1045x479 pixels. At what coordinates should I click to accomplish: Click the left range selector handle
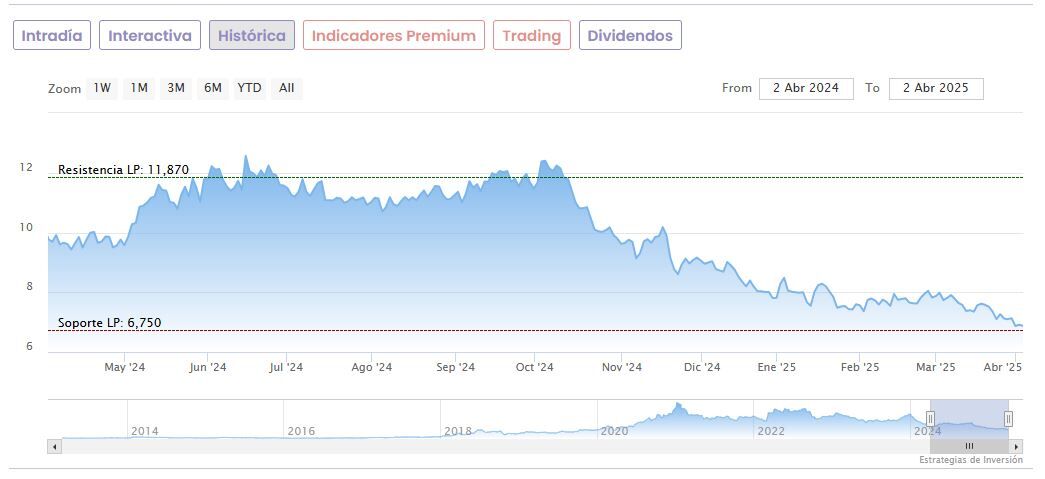coord(930,418)
